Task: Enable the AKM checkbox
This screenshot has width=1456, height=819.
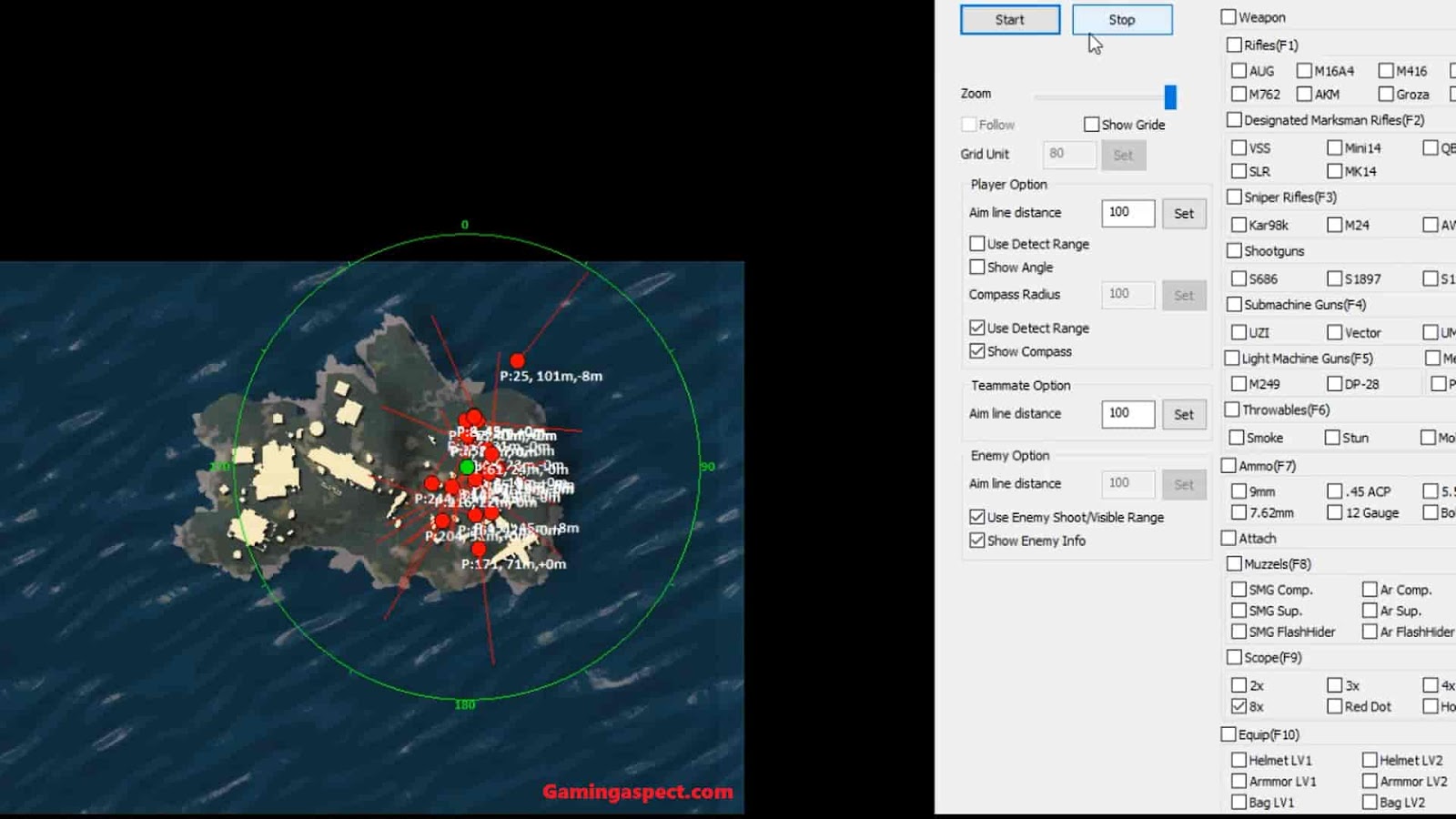Action: pyautogui.click(x=1304, y=94)
